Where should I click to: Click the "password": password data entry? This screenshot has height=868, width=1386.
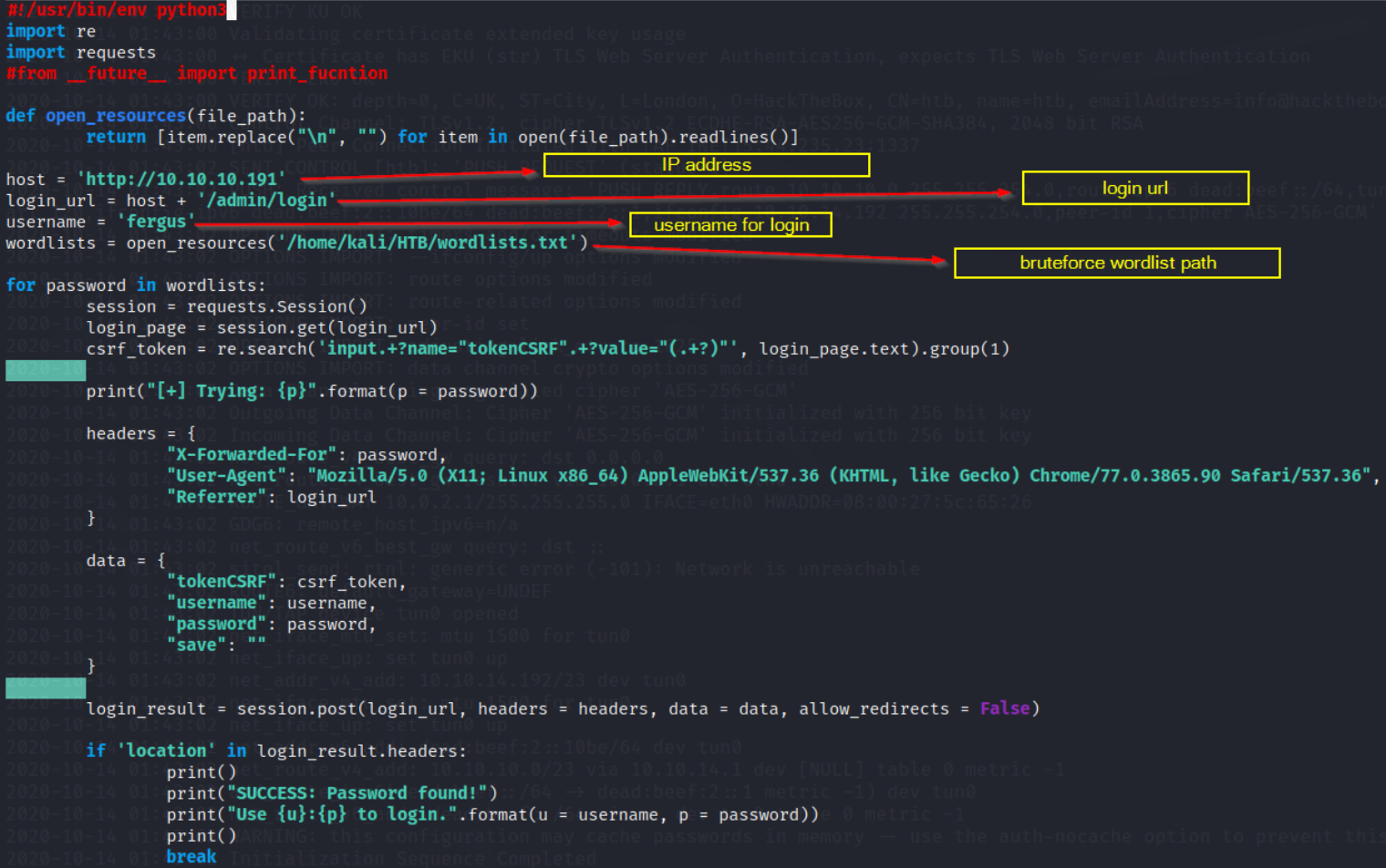pos(271,624)
